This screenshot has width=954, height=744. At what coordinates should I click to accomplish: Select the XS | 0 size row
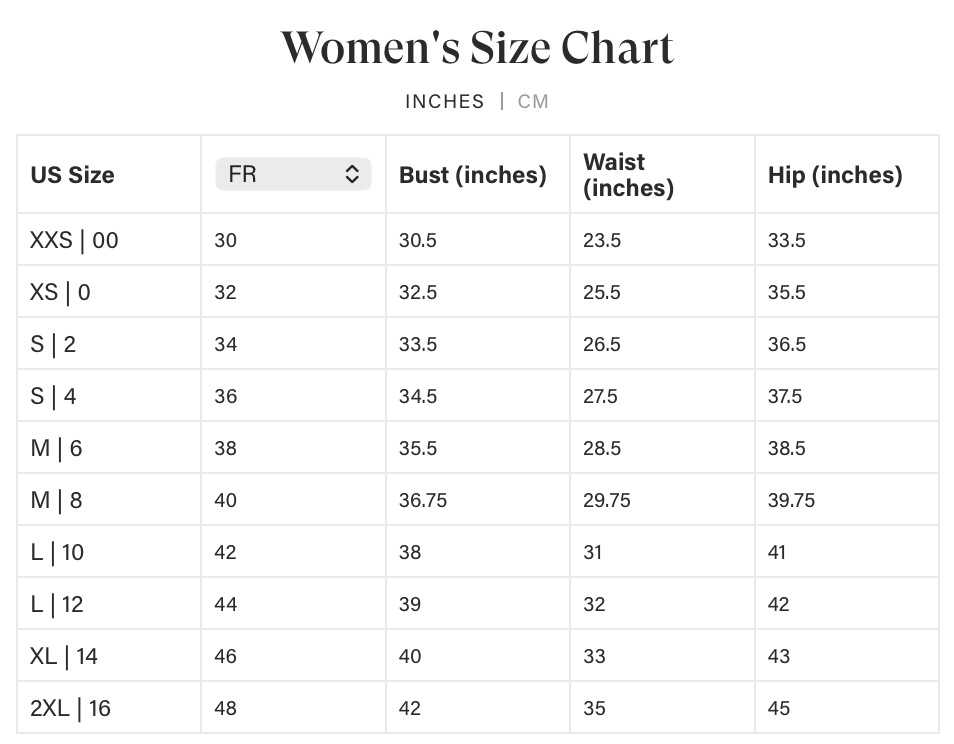point(60,292)
